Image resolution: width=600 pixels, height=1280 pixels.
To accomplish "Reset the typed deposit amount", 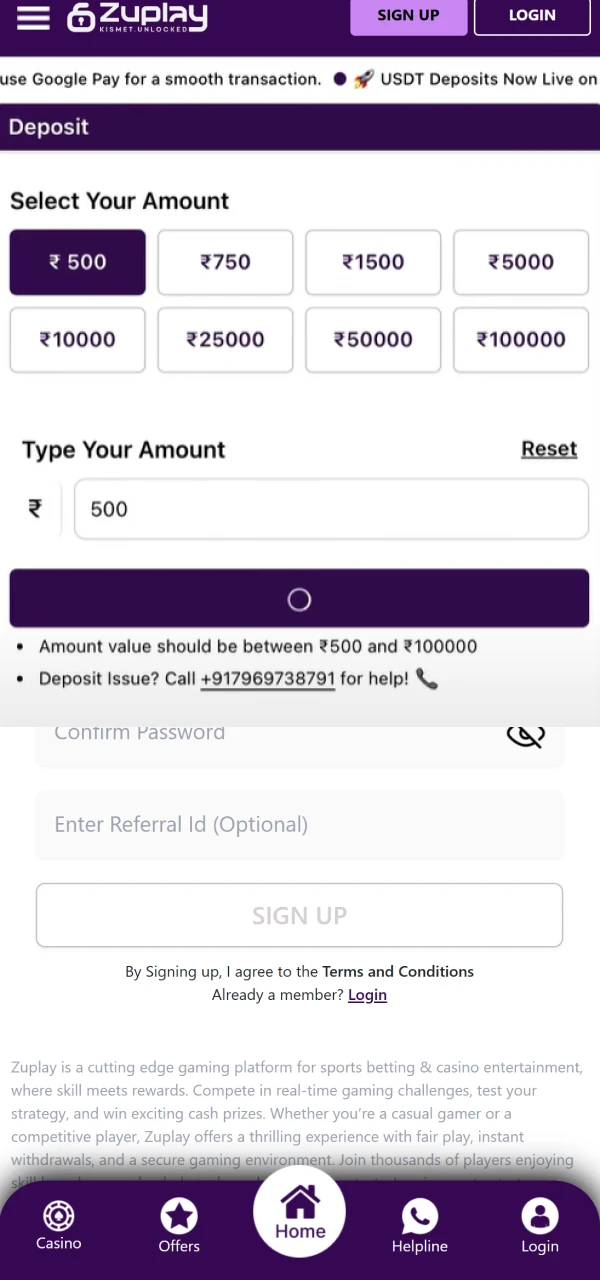I will click(x=549, y=448).
